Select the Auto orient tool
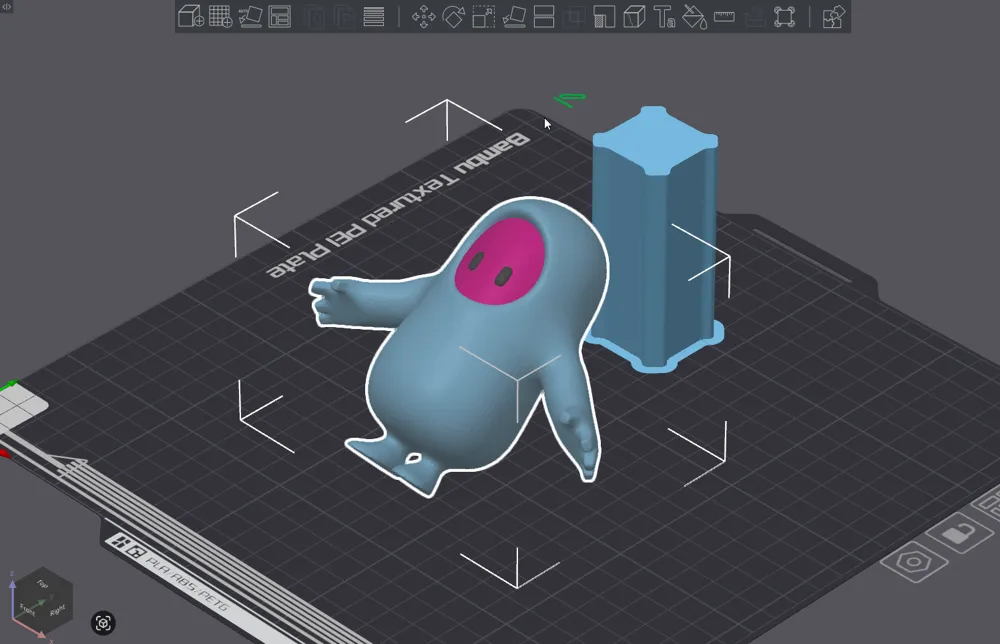Image resolution: width=1000 pixels, height=644 pixels. point(251,17)
